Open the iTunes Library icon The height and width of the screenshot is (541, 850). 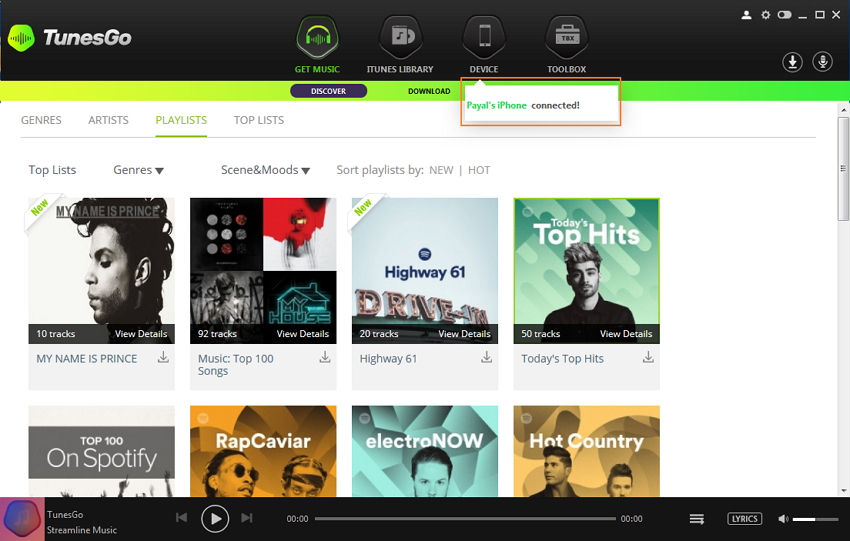400,39
